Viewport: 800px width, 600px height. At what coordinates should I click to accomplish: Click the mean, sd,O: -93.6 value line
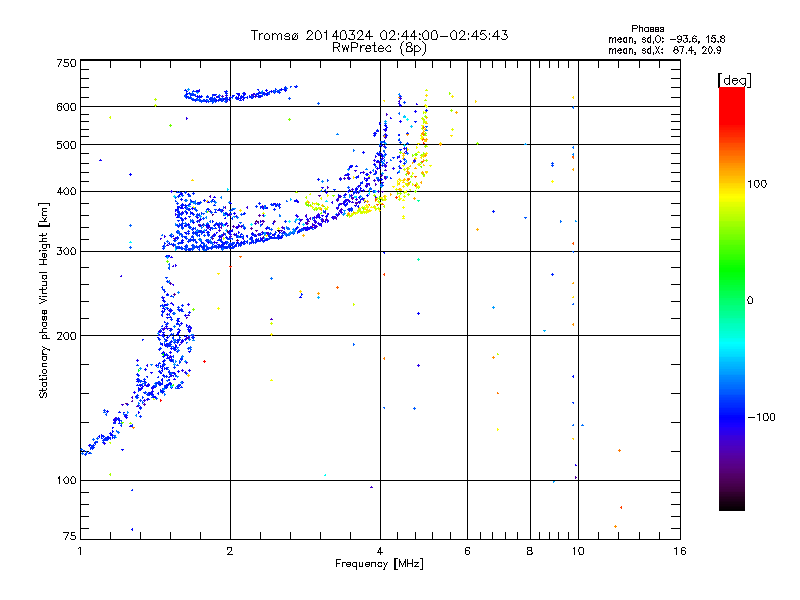666,39
